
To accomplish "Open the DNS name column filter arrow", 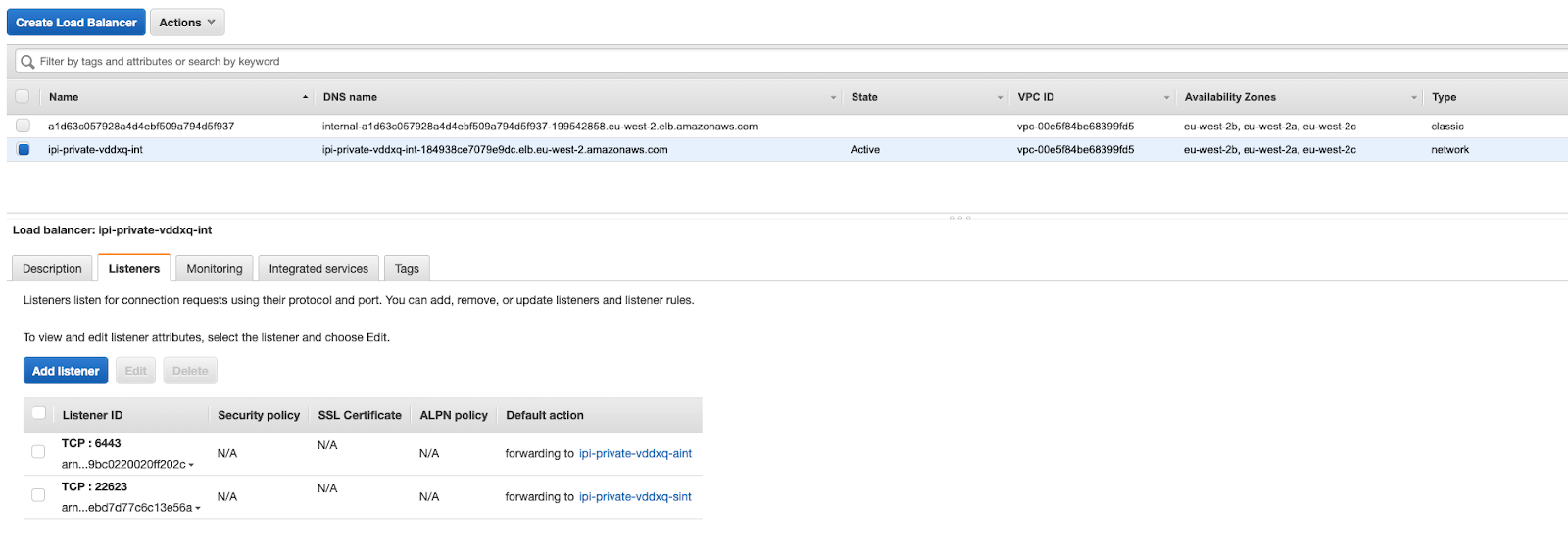I will 833,98.
